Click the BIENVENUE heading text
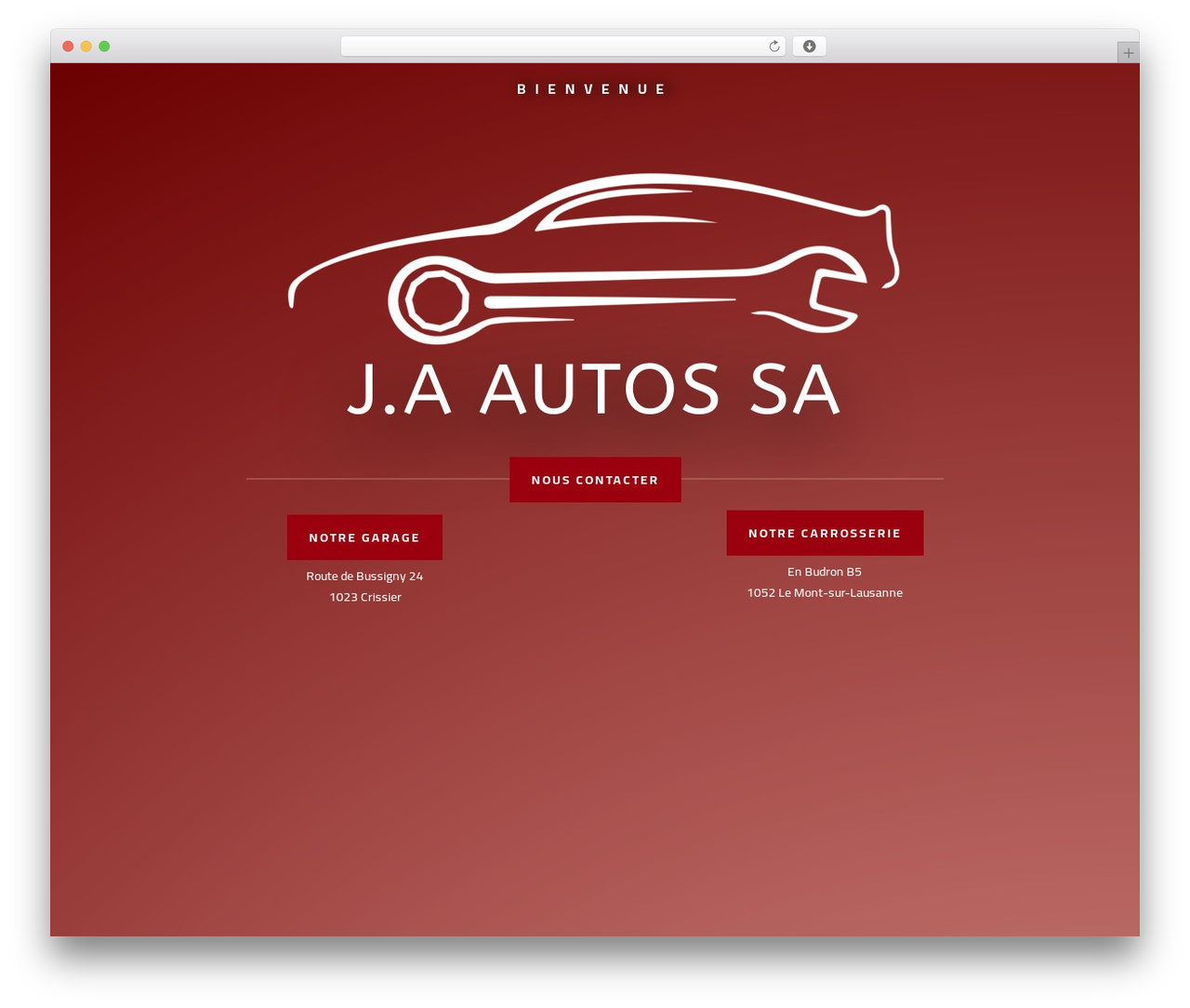The image size is (1190, 1008). coord(592,89)
